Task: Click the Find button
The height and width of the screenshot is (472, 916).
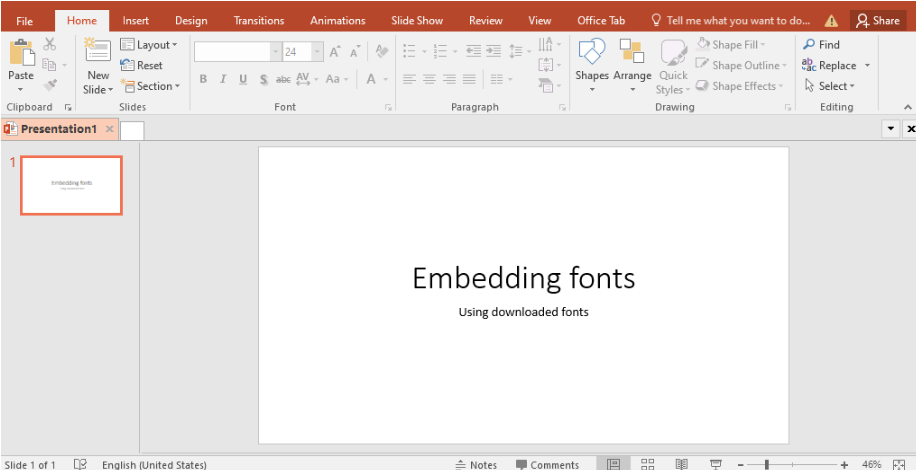Action: click(821, 45)
